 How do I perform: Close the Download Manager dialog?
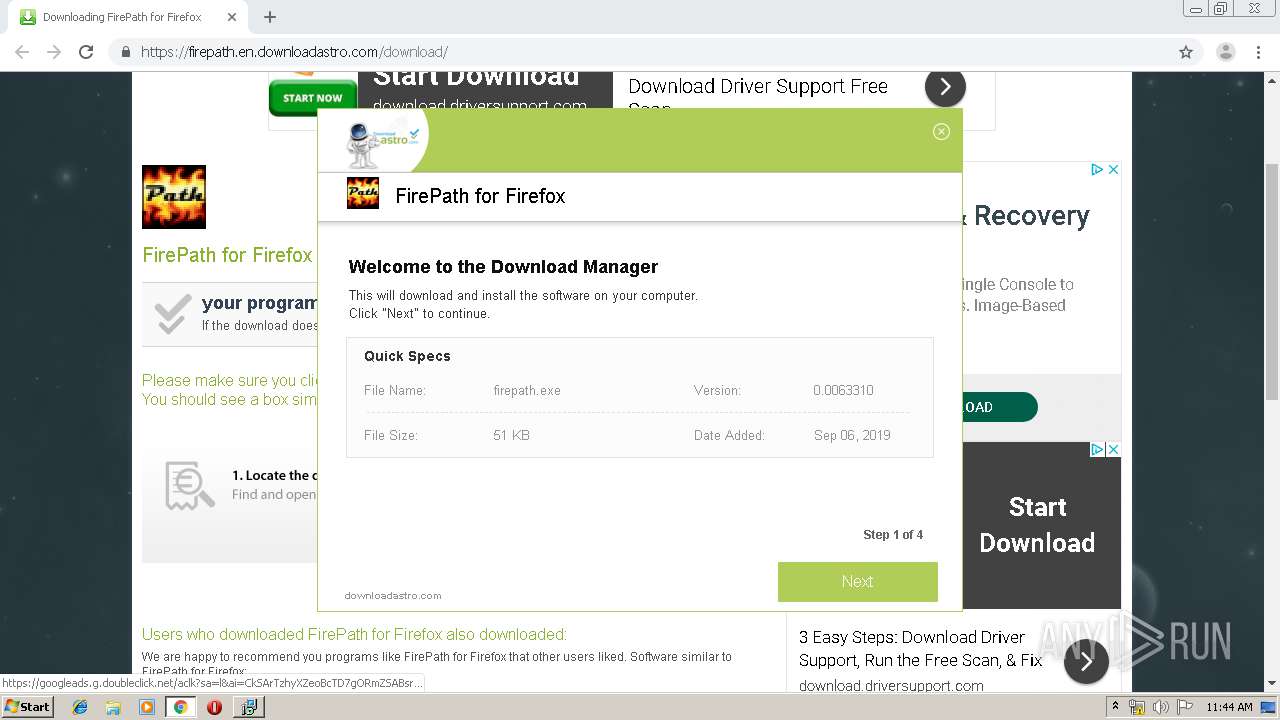(x=941, y=132)
